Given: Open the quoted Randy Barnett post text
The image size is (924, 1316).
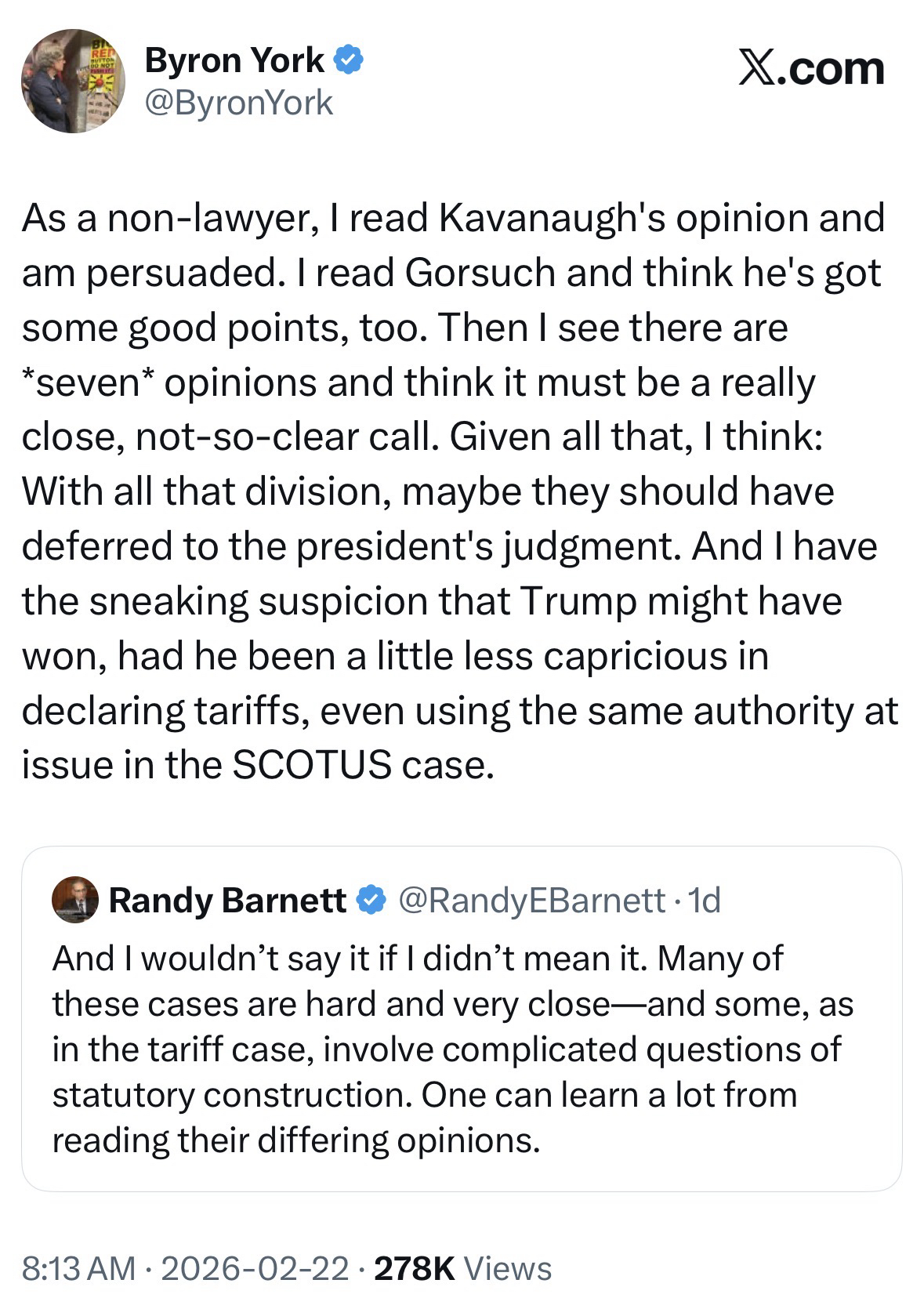Looking at the screenshot, I should pyautogui.click(x=453, y=1049).
